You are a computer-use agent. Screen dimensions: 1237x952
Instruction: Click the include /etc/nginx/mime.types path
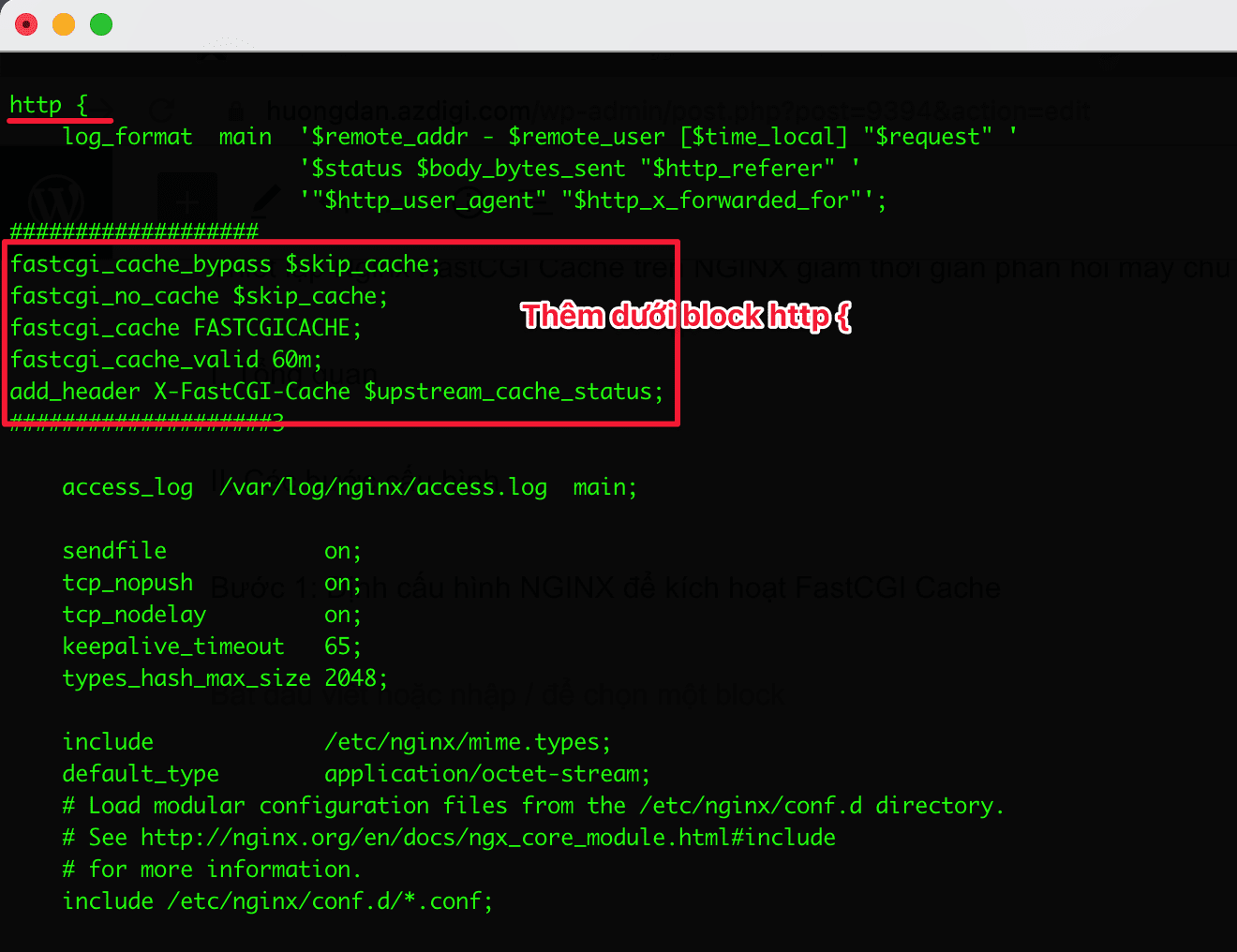tap(467, 742)
